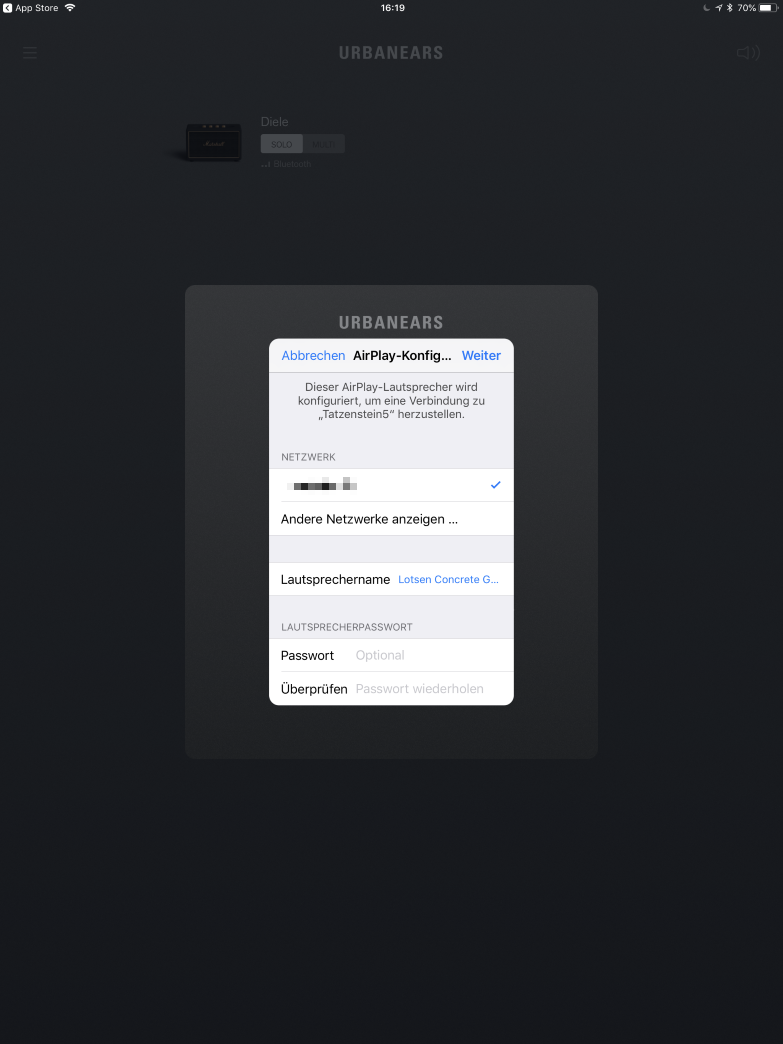Image resolution: width=783 pixels, height=1044 pixels.
Task: Tap the Diele speaker name
Action: [274, 121]
